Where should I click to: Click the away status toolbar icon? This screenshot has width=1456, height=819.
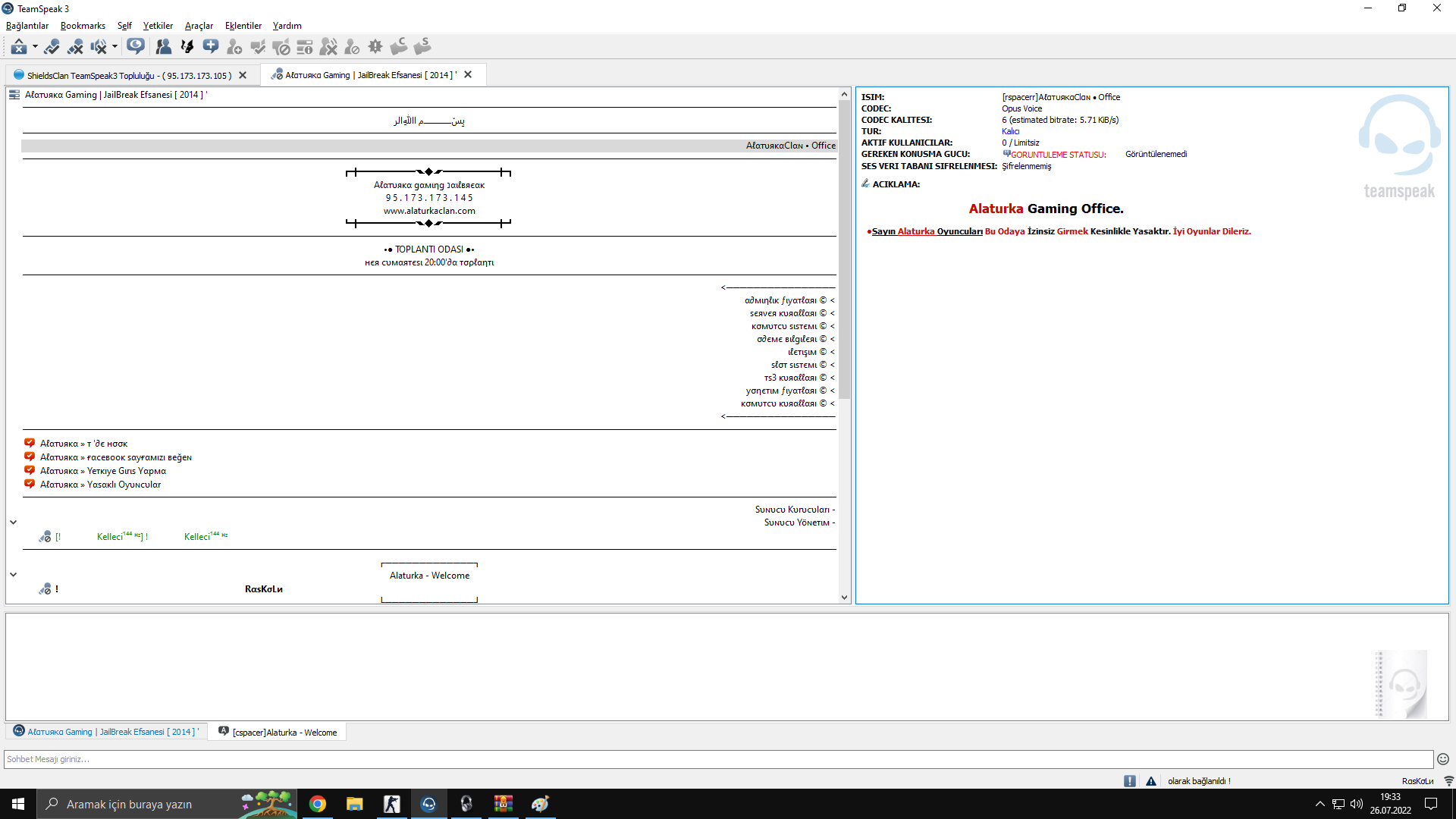click(x=19, y=47)
